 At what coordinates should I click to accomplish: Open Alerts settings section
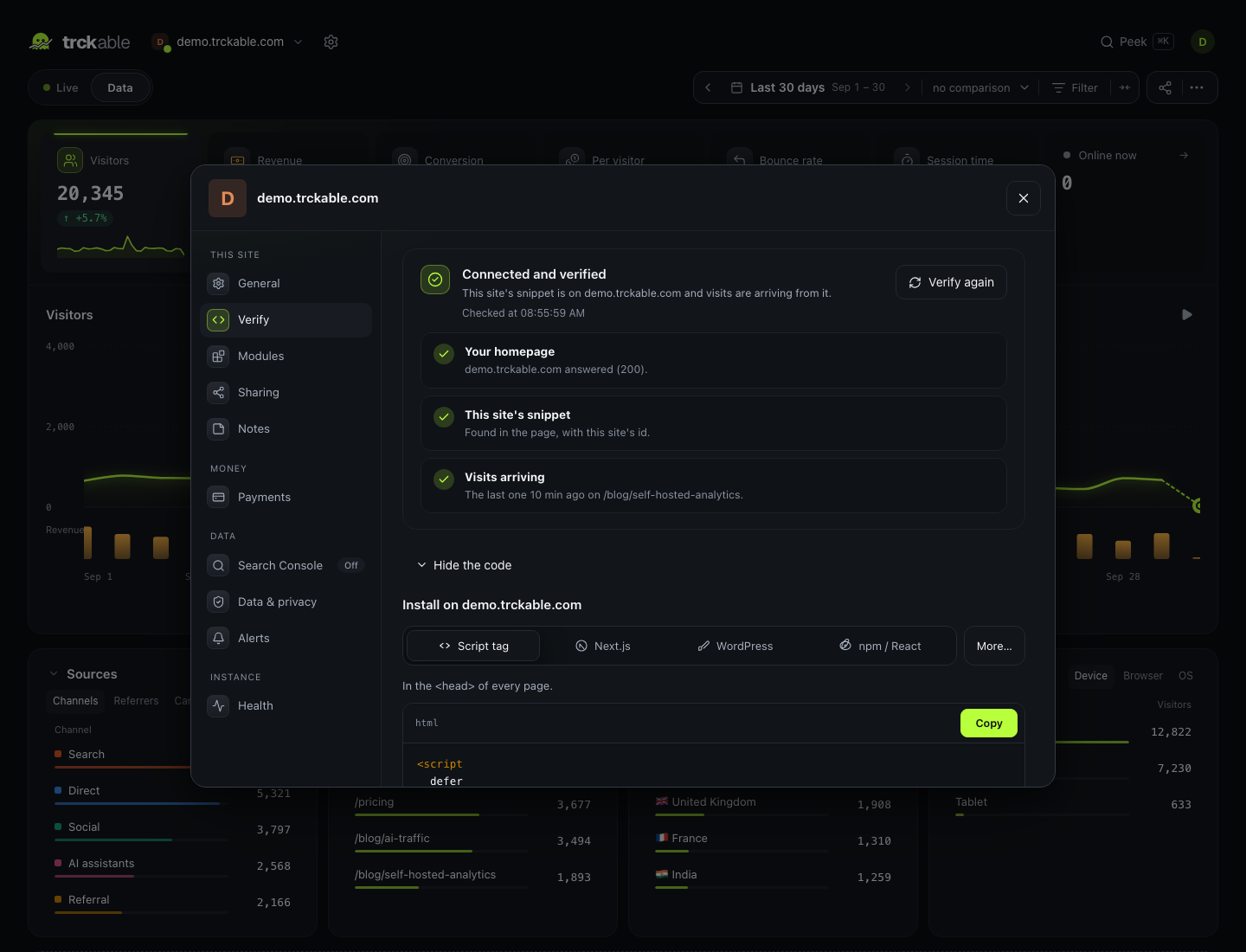286,639
